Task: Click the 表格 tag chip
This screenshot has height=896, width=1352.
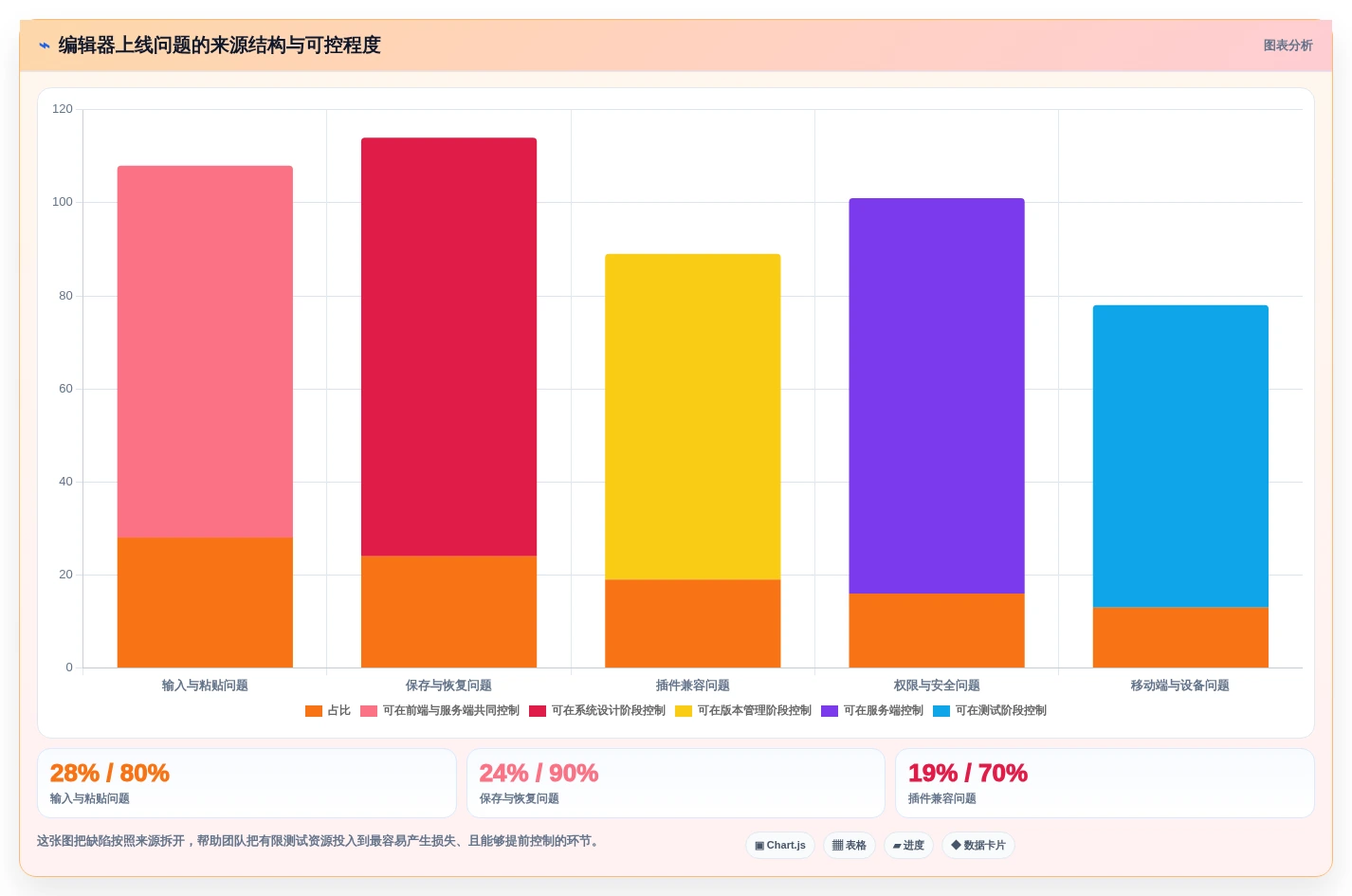Action: click(849, 846)
